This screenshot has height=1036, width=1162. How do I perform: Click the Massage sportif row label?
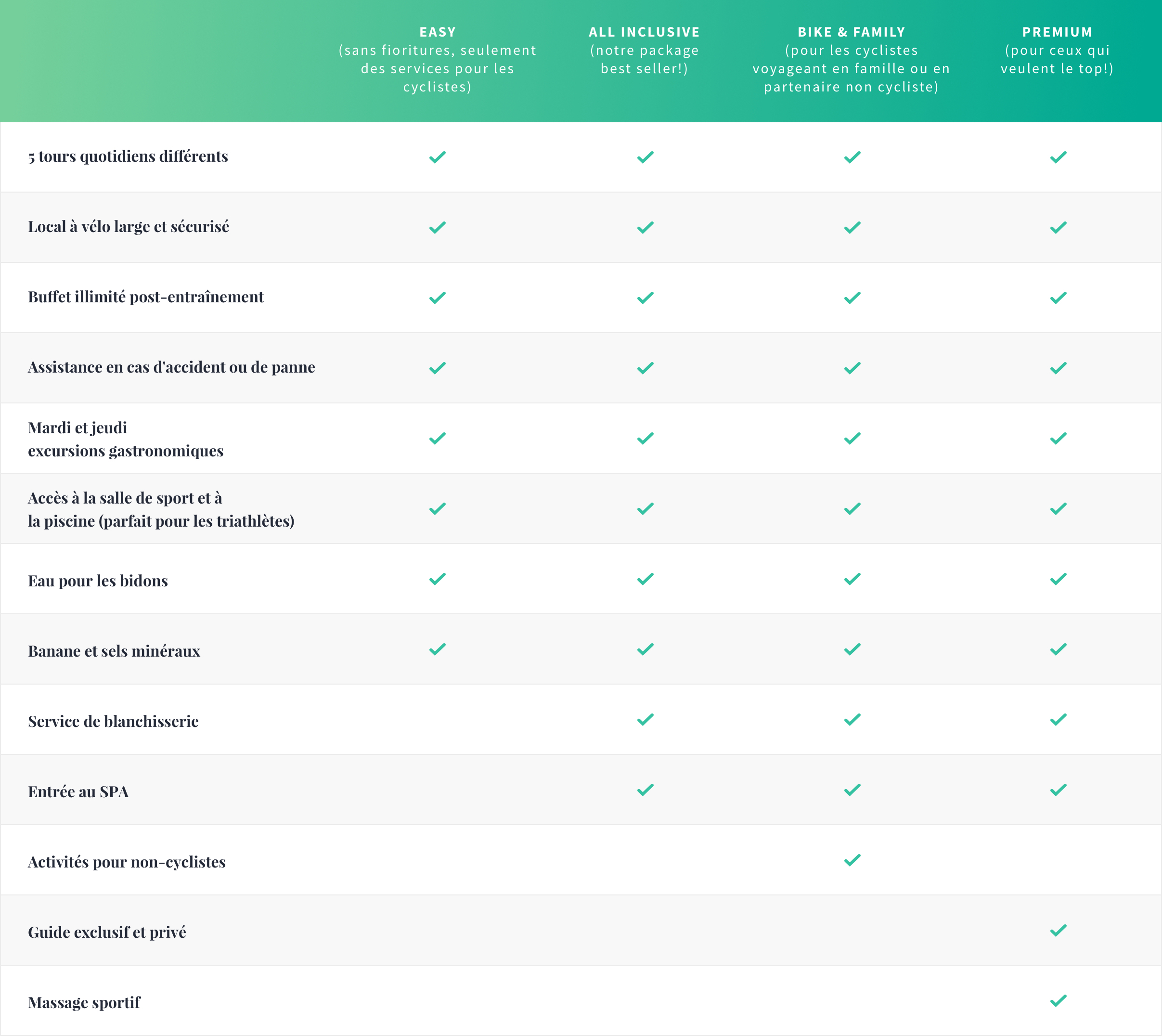tap(84, 1002)
